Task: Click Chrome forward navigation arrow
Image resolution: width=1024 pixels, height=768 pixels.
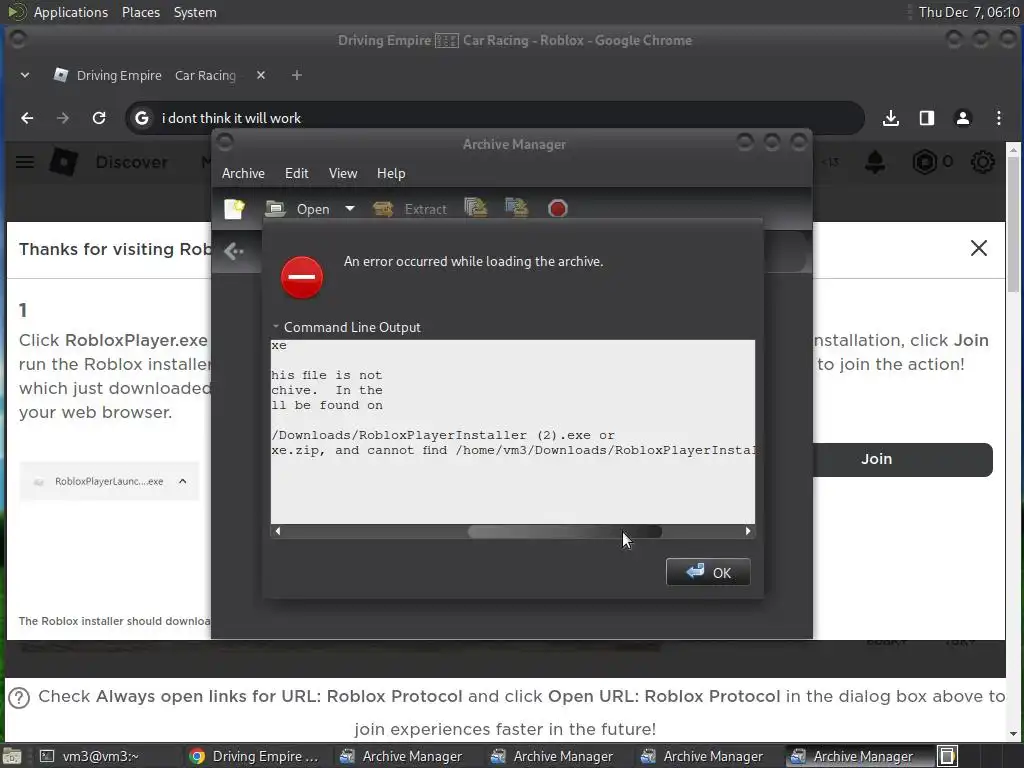Action: tap(63, 118)
